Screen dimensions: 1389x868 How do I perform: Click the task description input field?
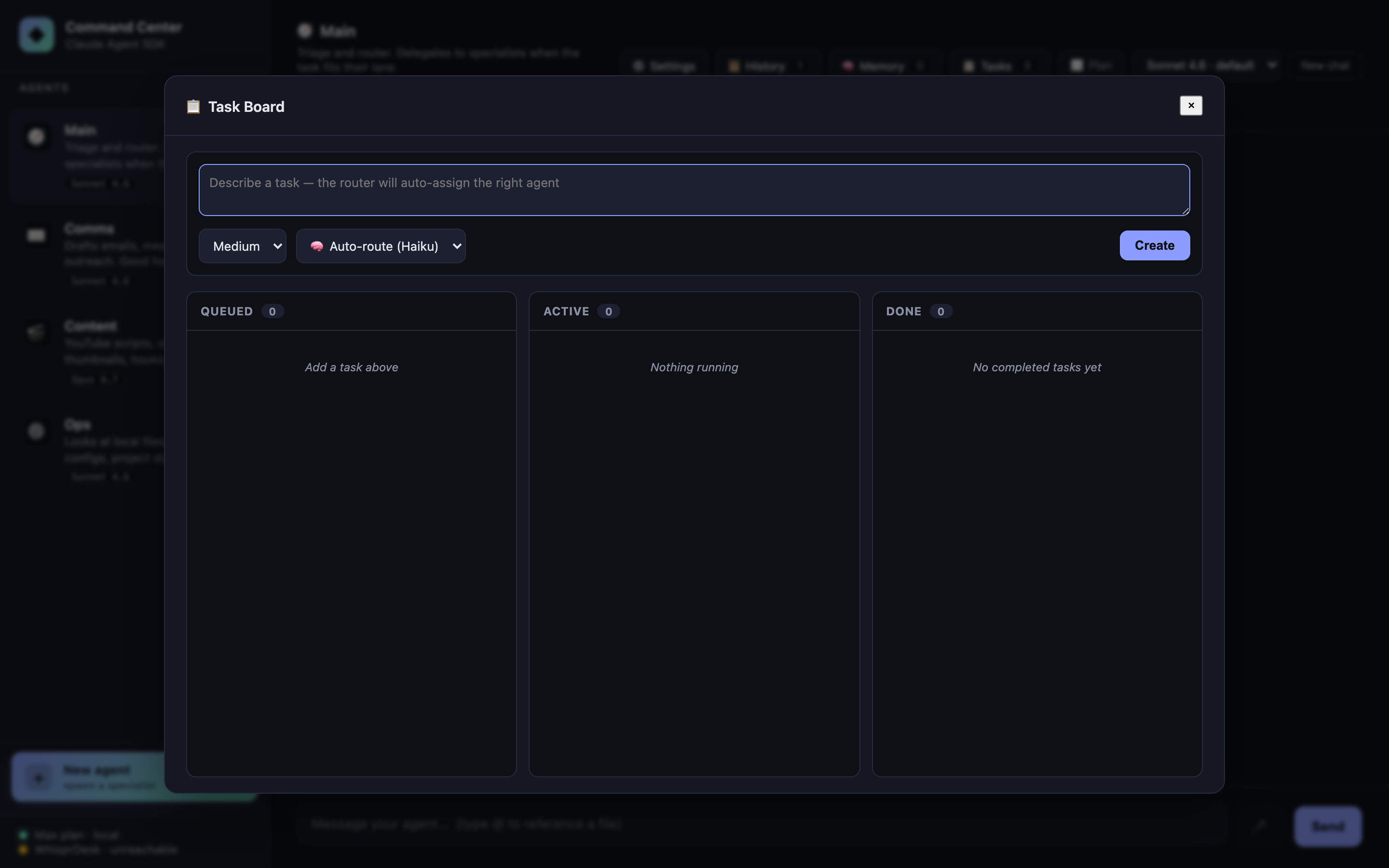694,190
